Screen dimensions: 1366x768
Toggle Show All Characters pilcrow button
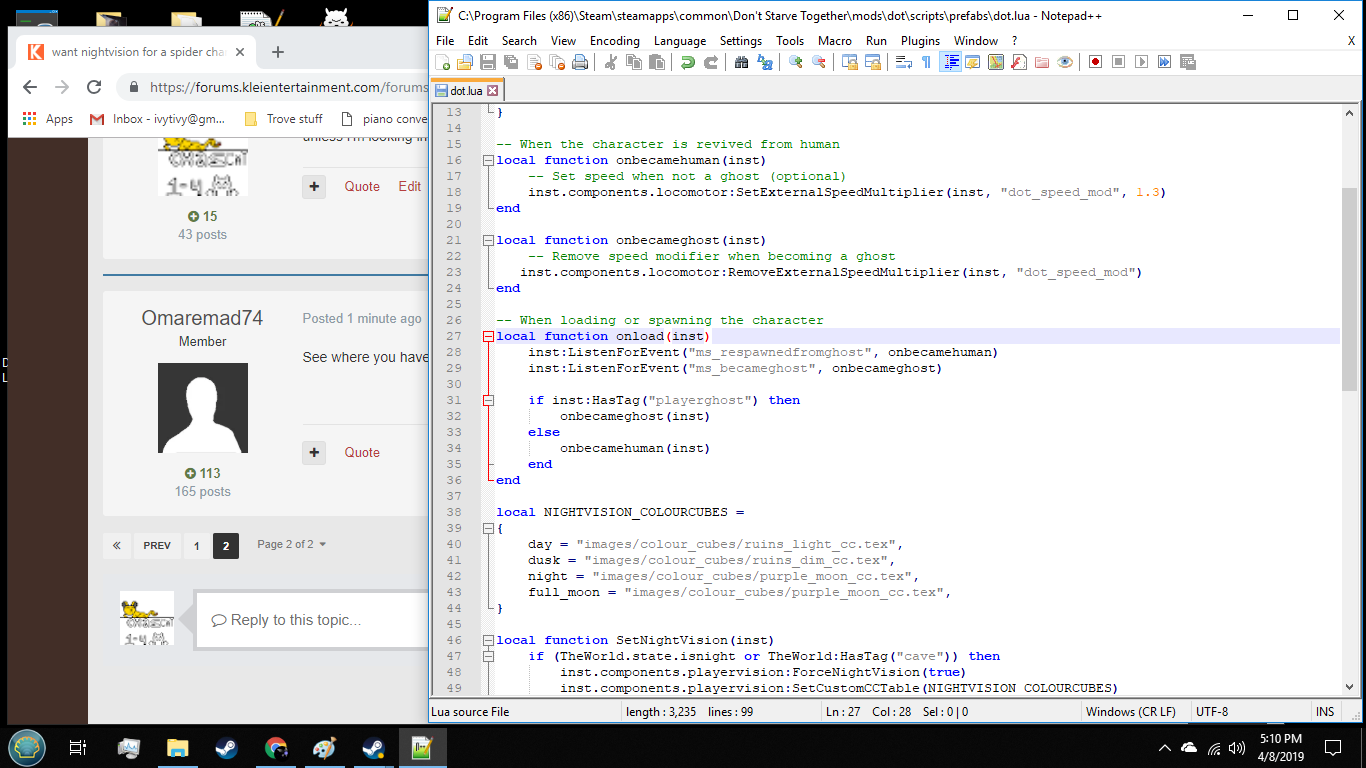(x=926, y=62)
